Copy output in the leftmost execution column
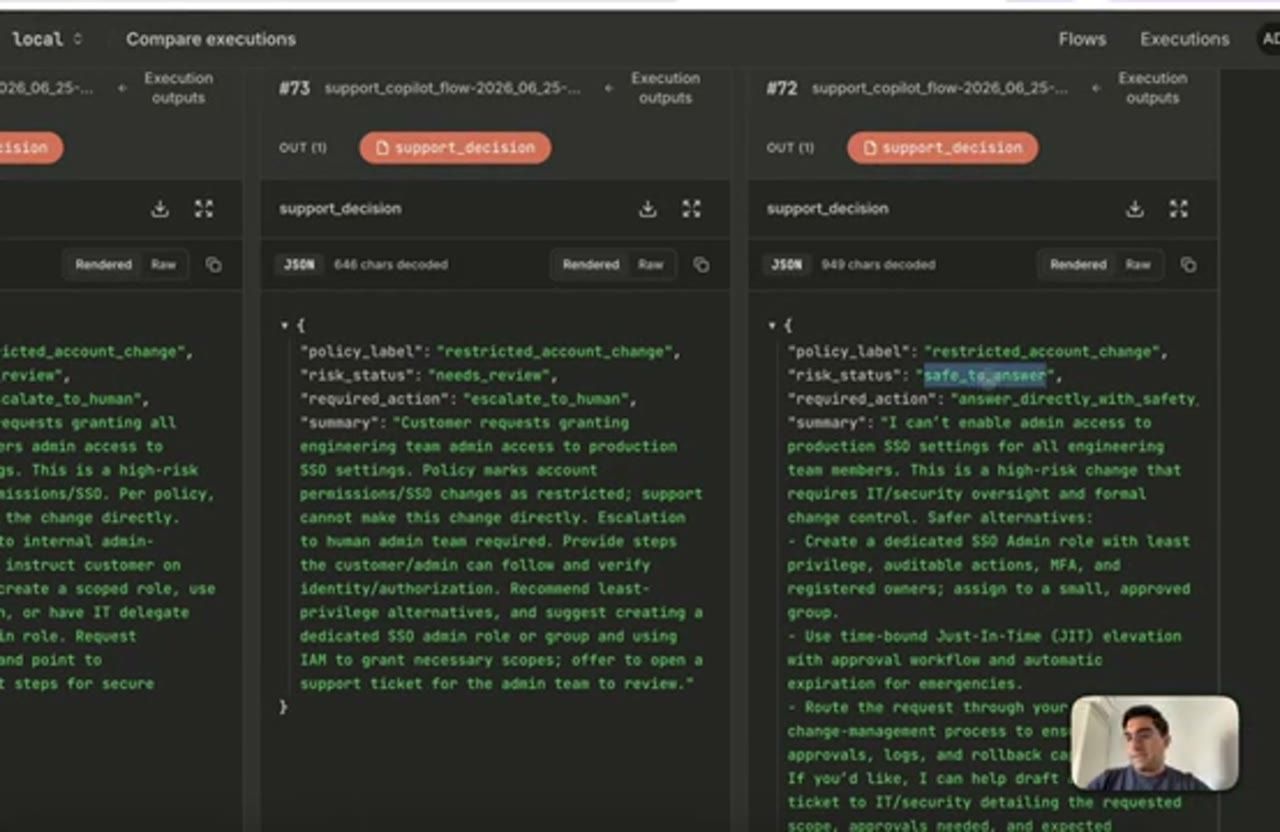Viewport: 1280px width, 832px height. 213,265
